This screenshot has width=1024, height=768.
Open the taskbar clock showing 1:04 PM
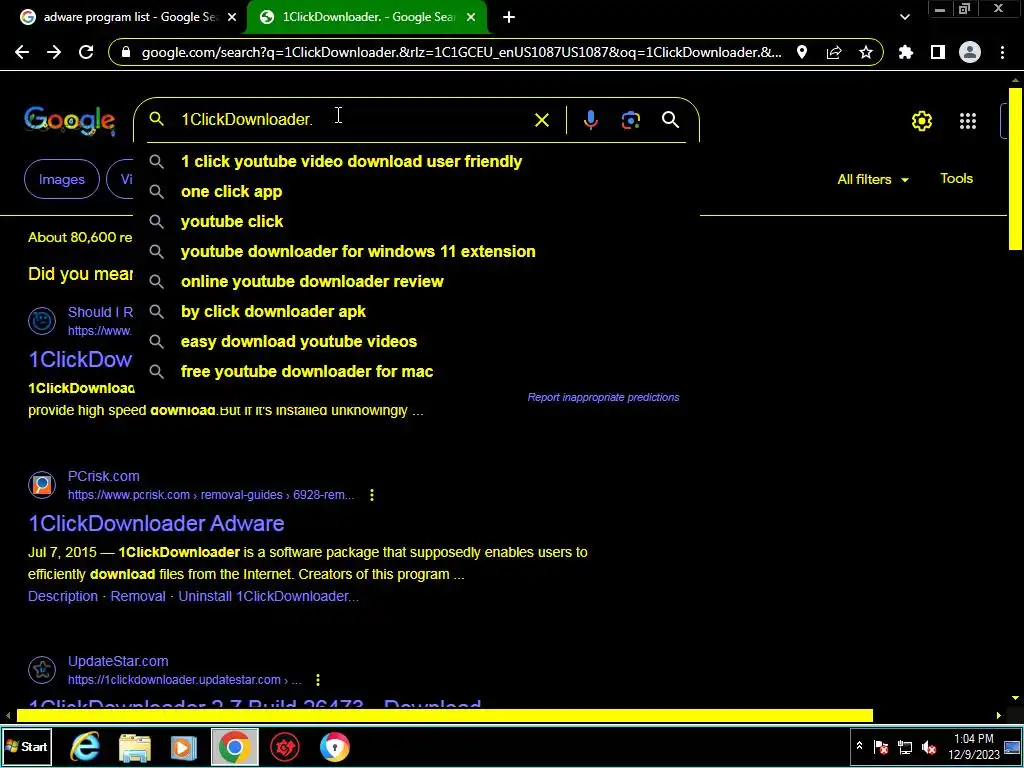(974, 746)
